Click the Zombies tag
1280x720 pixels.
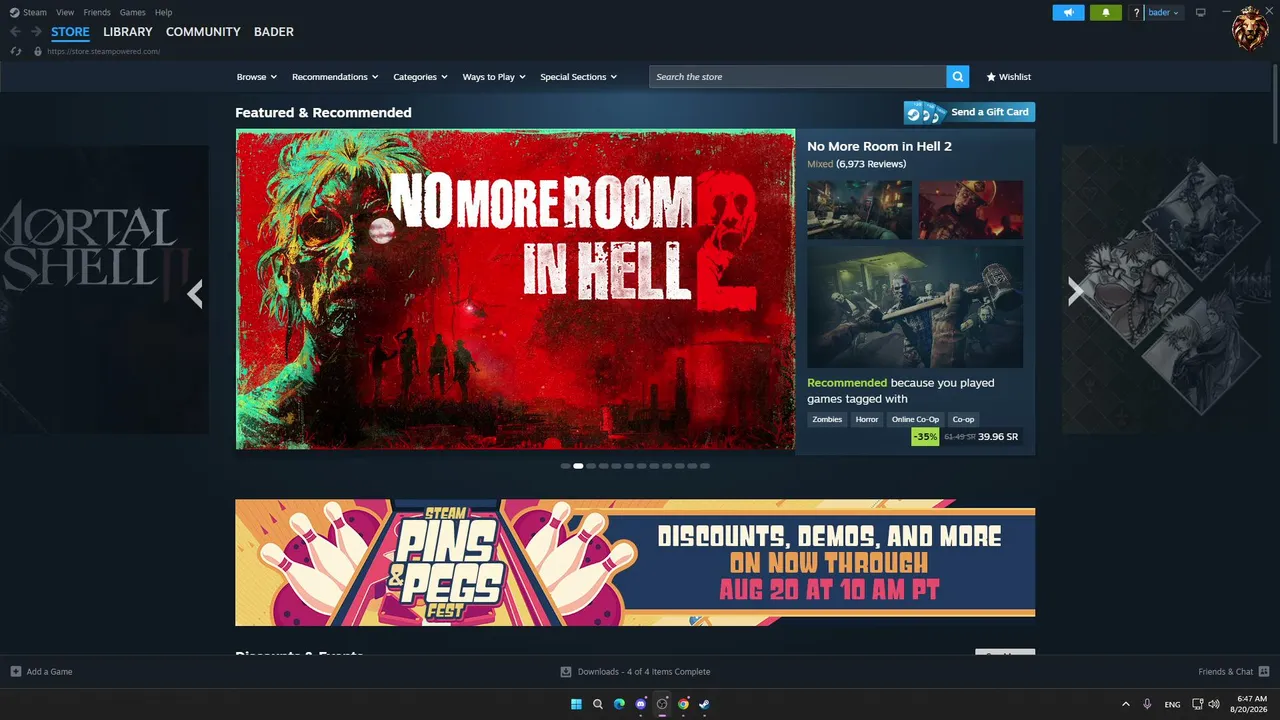(x=827, y=420)
